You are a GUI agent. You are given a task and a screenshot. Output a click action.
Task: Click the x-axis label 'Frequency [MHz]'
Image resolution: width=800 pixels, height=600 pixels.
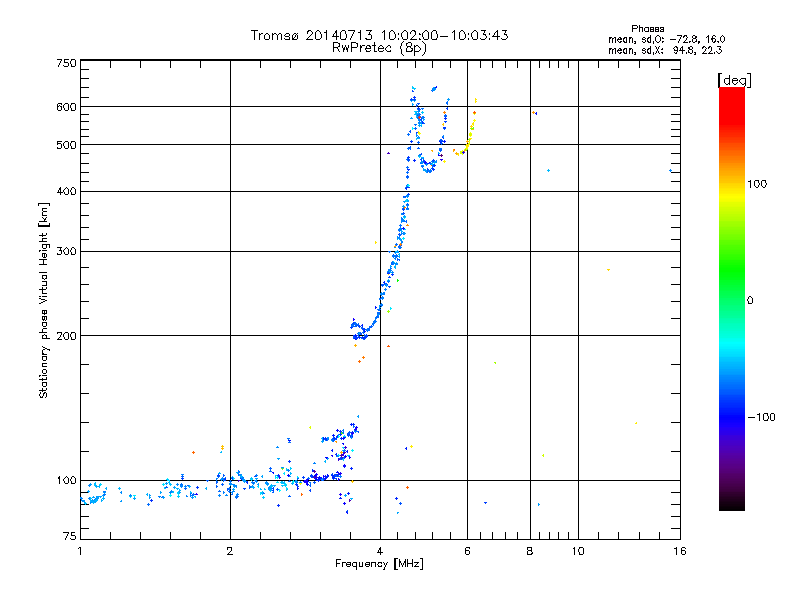[379, 564]
